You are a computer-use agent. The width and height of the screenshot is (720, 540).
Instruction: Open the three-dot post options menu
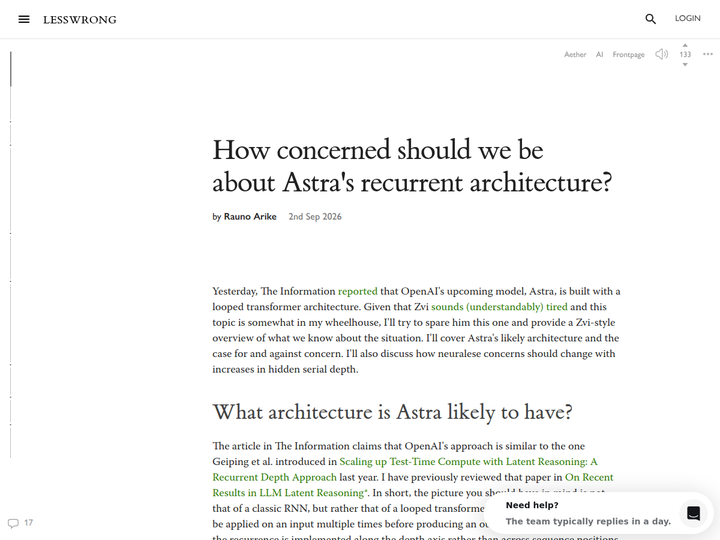point(708,54)
